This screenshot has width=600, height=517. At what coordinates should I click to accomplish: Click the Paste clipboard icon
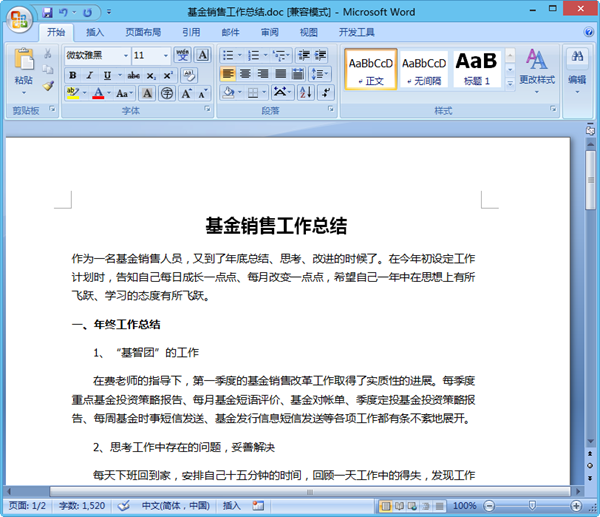click(x=24, y=59)
